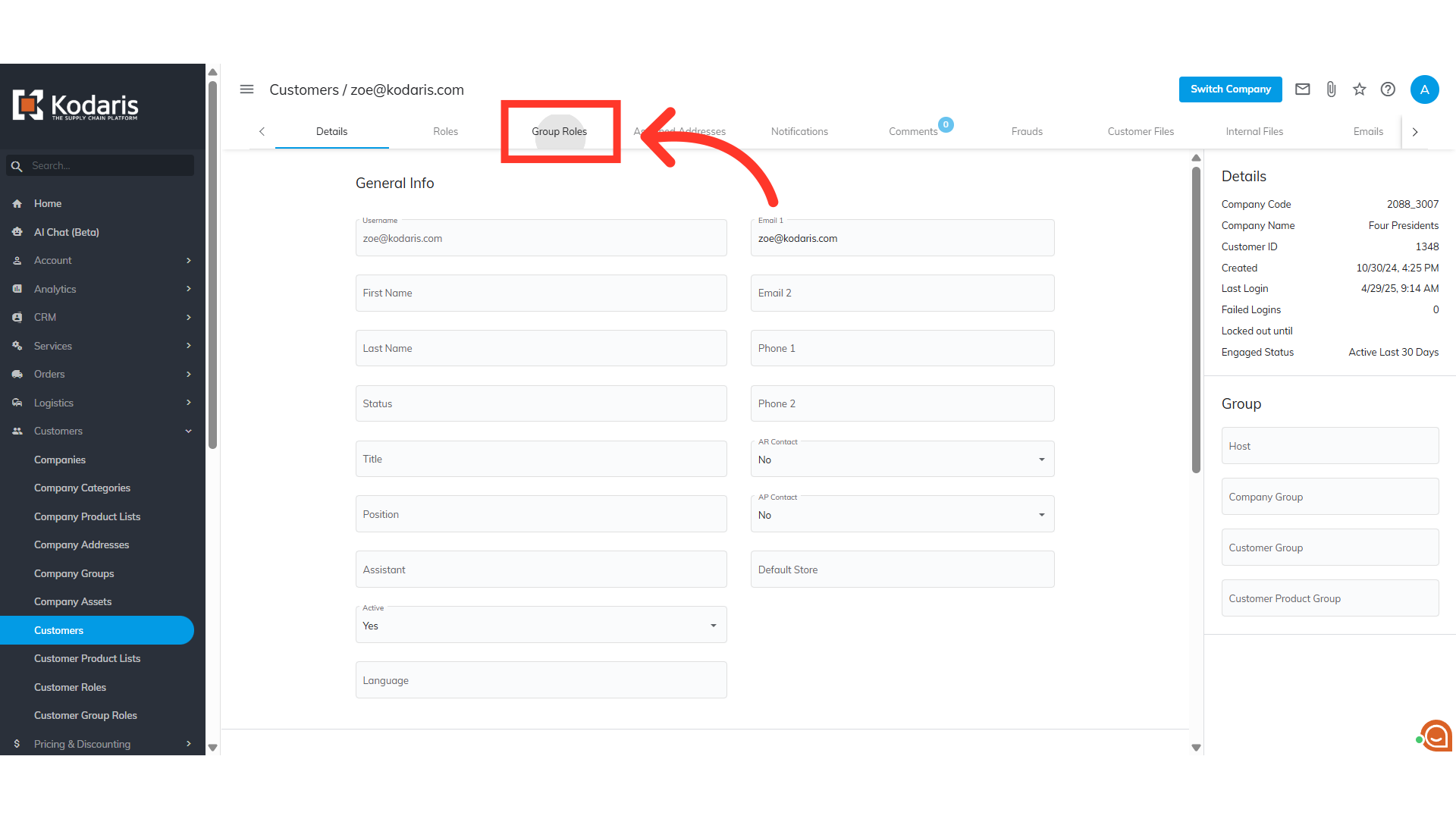Open the hamburger menu icon

click(246, 89)
